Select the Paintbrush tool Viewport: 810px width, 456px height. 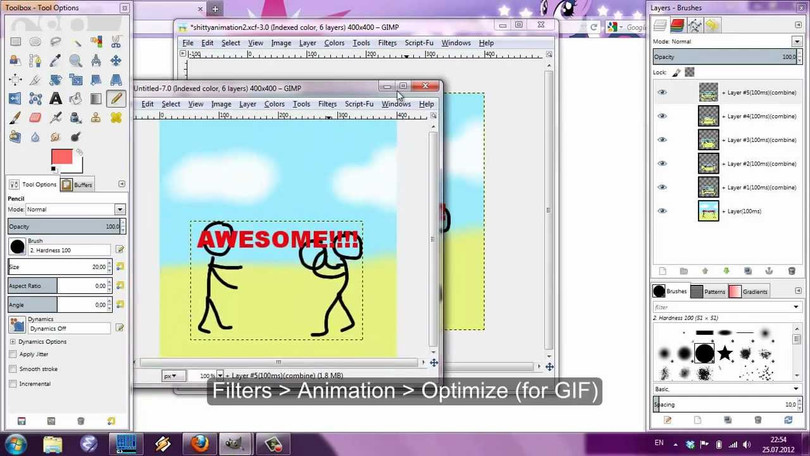click(x=15, y=117)
